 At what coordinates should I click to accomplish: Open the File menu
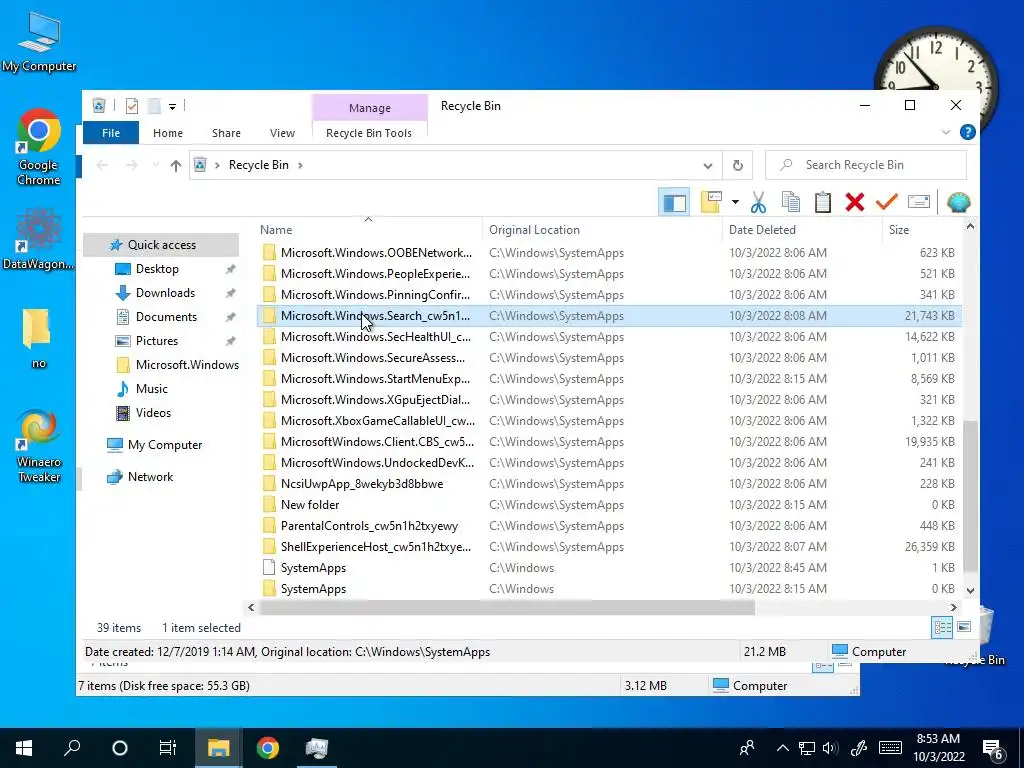click(x=111, y=133)
